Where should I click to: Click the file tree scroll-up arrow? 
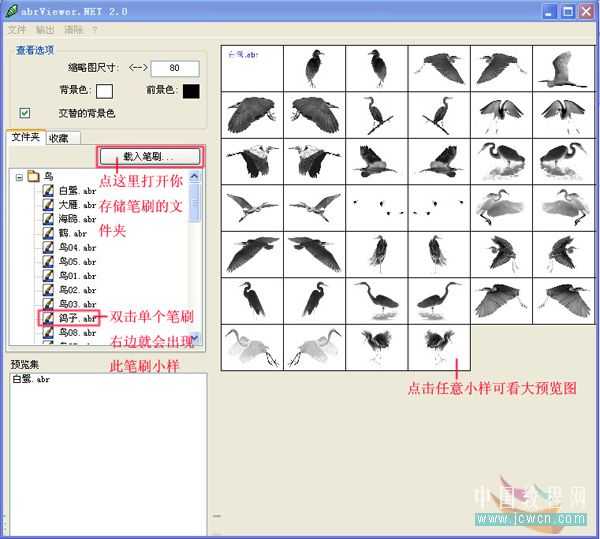[194, 176]
